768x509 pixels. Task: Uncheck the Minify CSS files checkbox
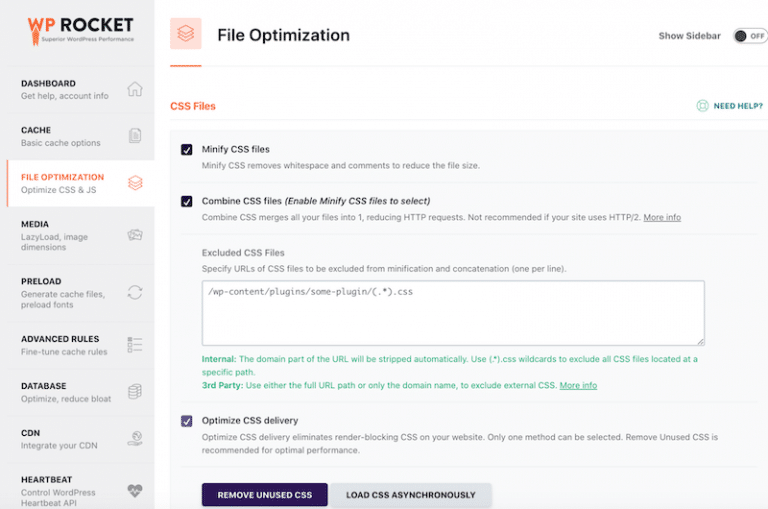[186, 149]
